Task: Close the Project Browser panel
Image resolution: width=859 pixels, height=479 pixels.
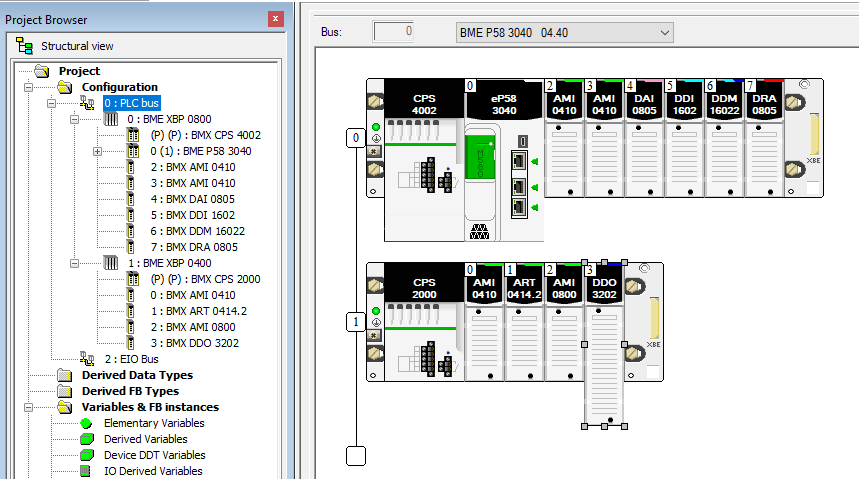Action: pos(275,19)
